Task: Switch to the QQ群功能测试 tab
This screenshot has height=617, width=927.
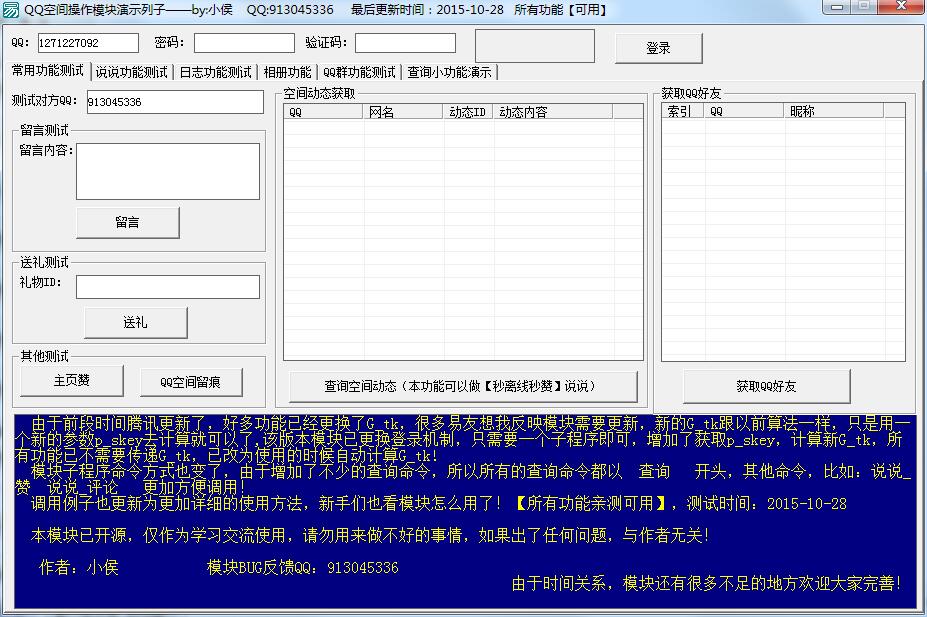Action: (359, 72)
